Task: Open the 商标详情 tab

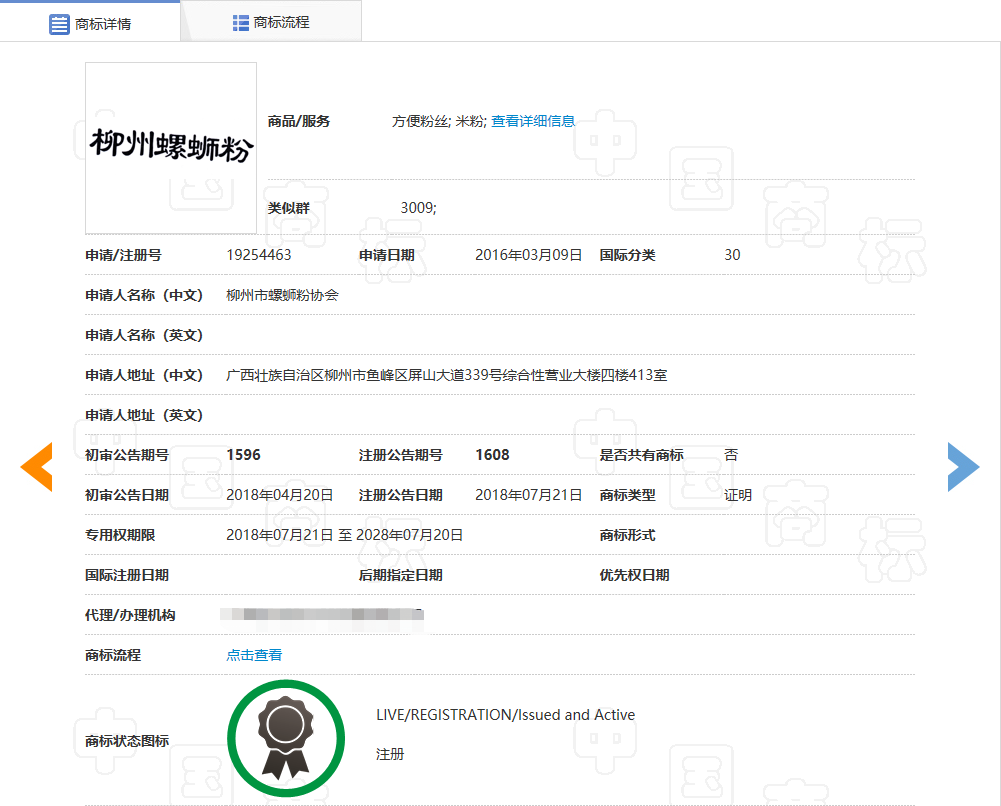Action: coord(90,23)
